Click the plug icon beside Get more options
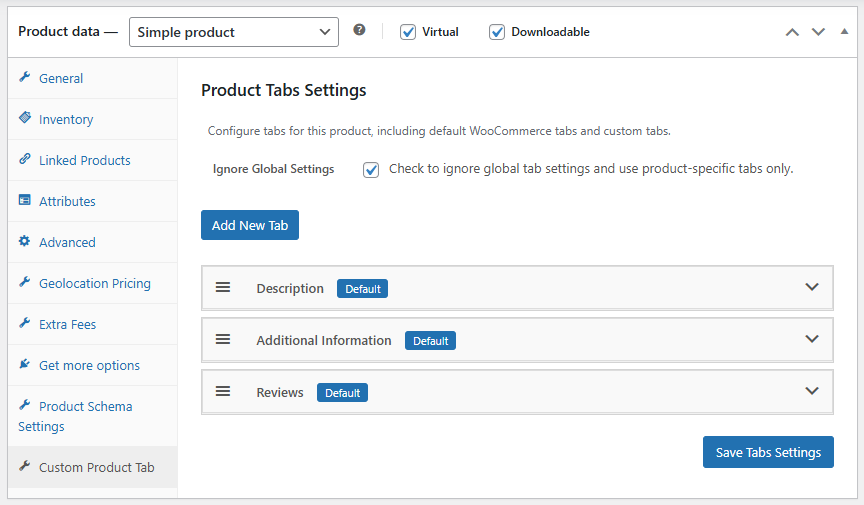Viewport: 864px width, 505px height. coord(25,364)
